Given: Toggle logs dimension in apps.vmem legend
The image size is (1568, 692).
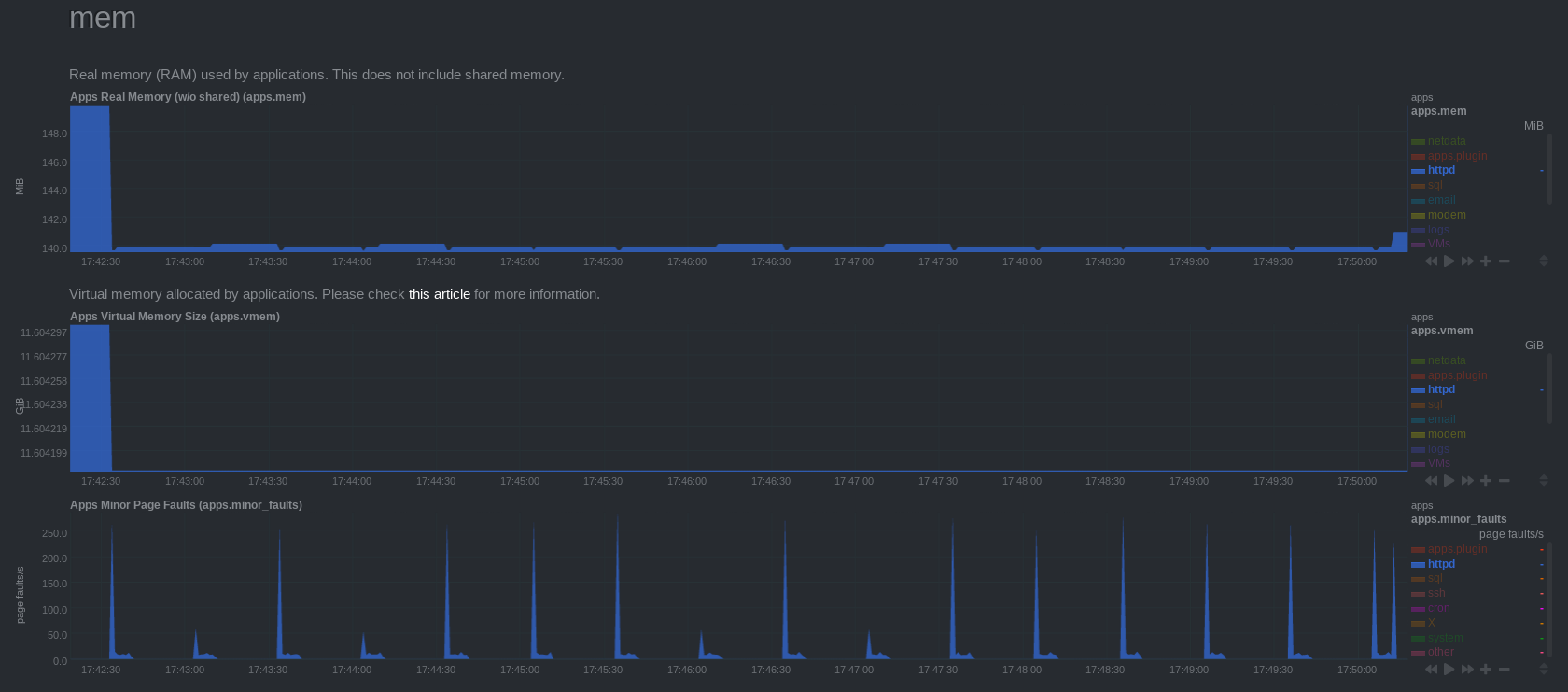Looking at the screenshot, I should (1437, 449).
